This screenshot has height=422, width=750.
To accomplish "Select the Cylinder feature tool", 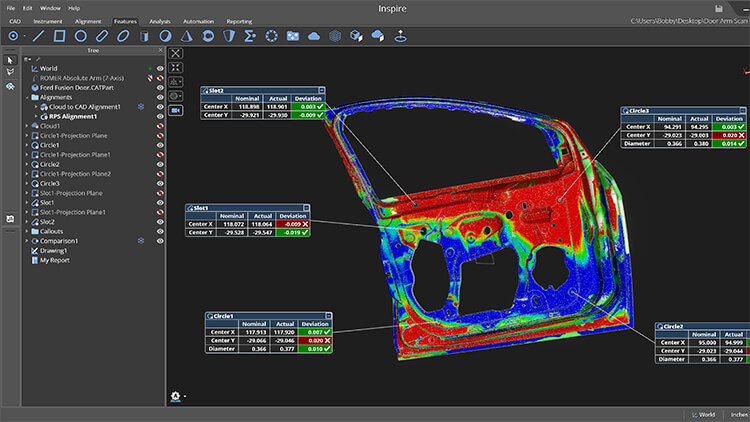I will 144,36.
